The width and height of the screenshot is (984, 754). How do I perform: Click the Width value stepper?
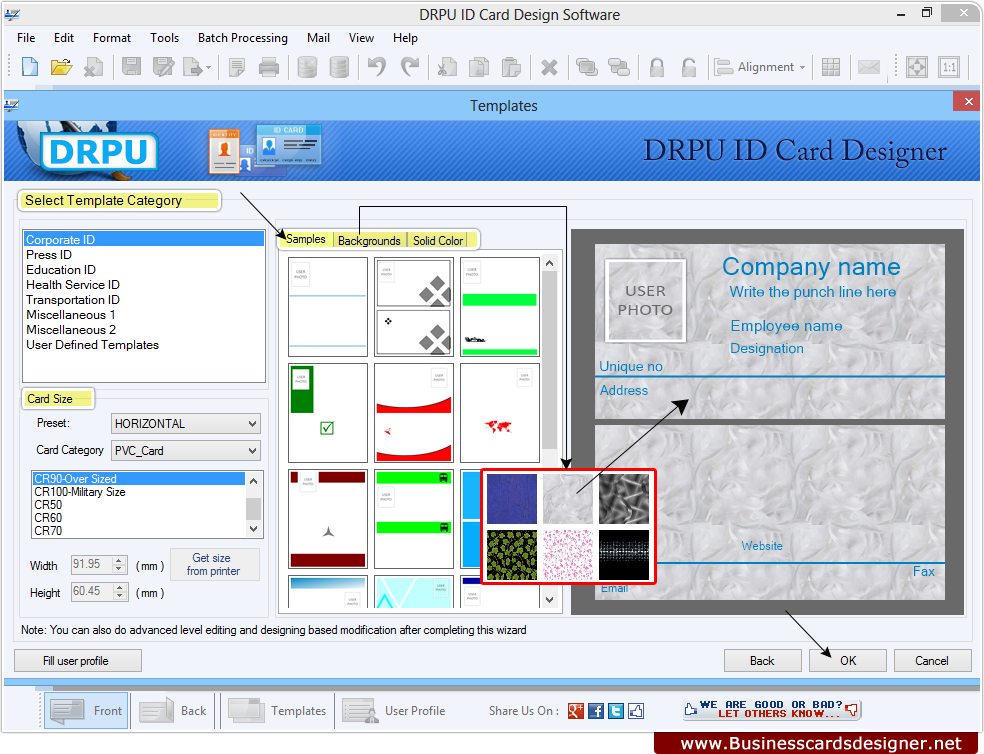119,564
